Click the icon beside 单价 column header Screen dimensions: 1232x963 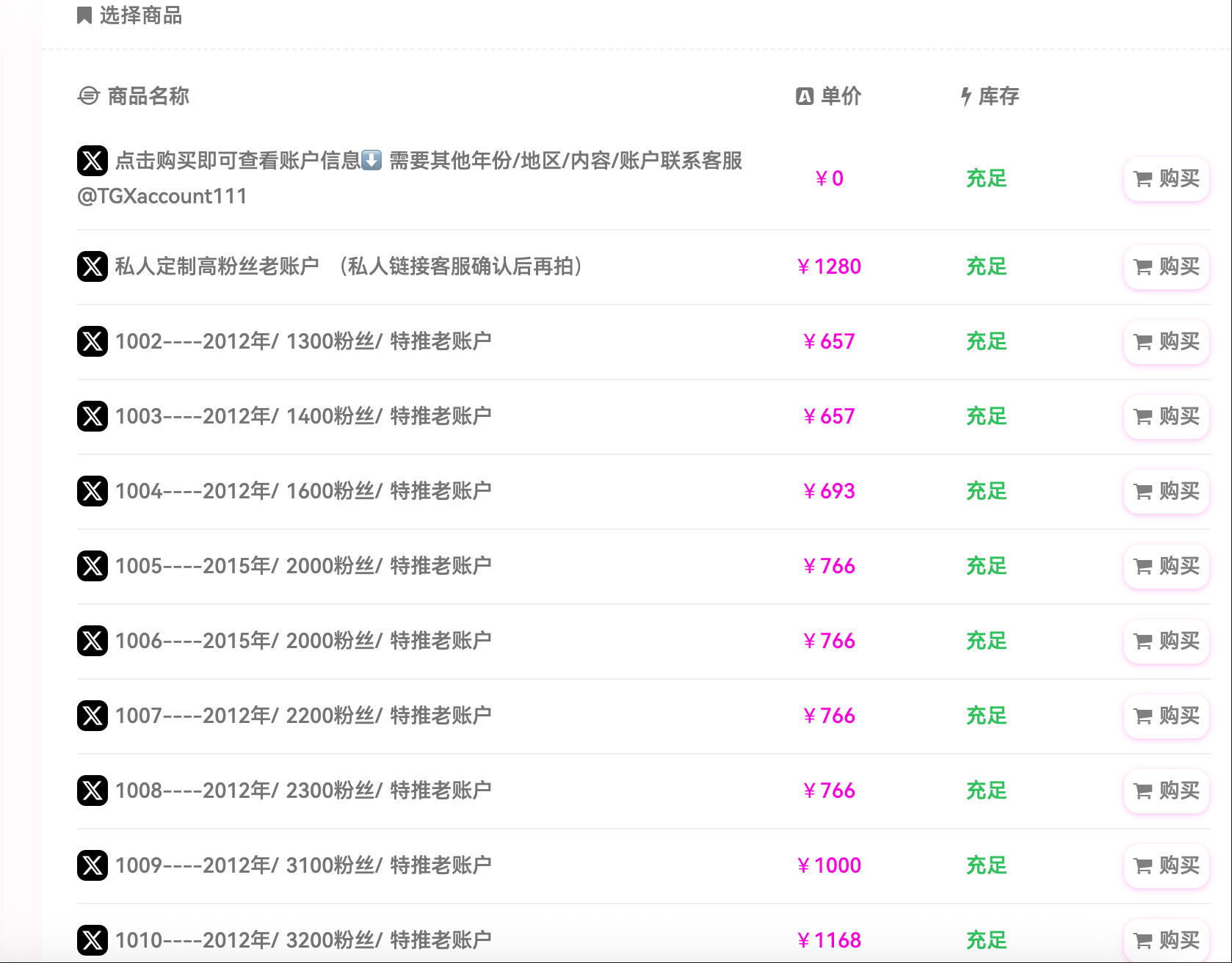point(805,96)
